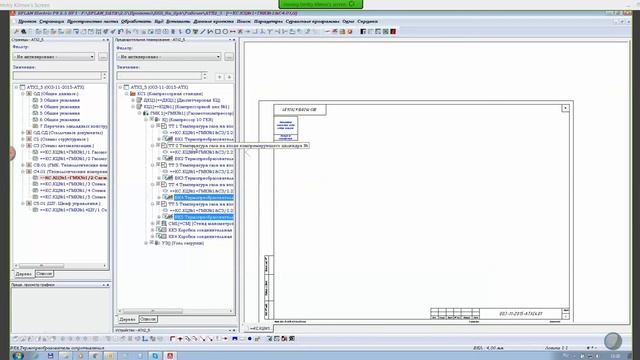Open filter dropdown in Предварительное планирование panel

218,57
